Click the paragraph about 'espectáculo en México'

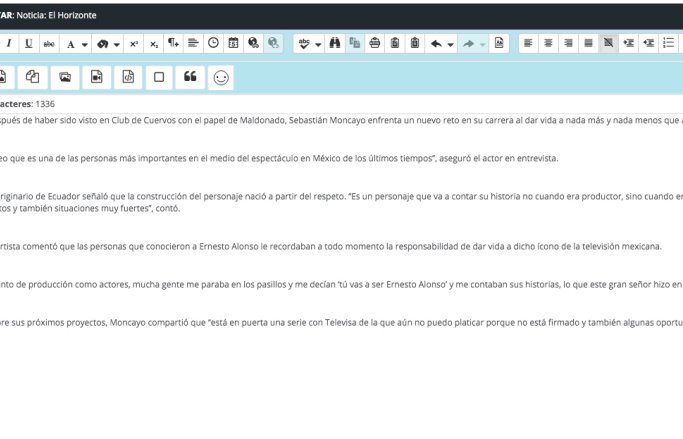279,158
